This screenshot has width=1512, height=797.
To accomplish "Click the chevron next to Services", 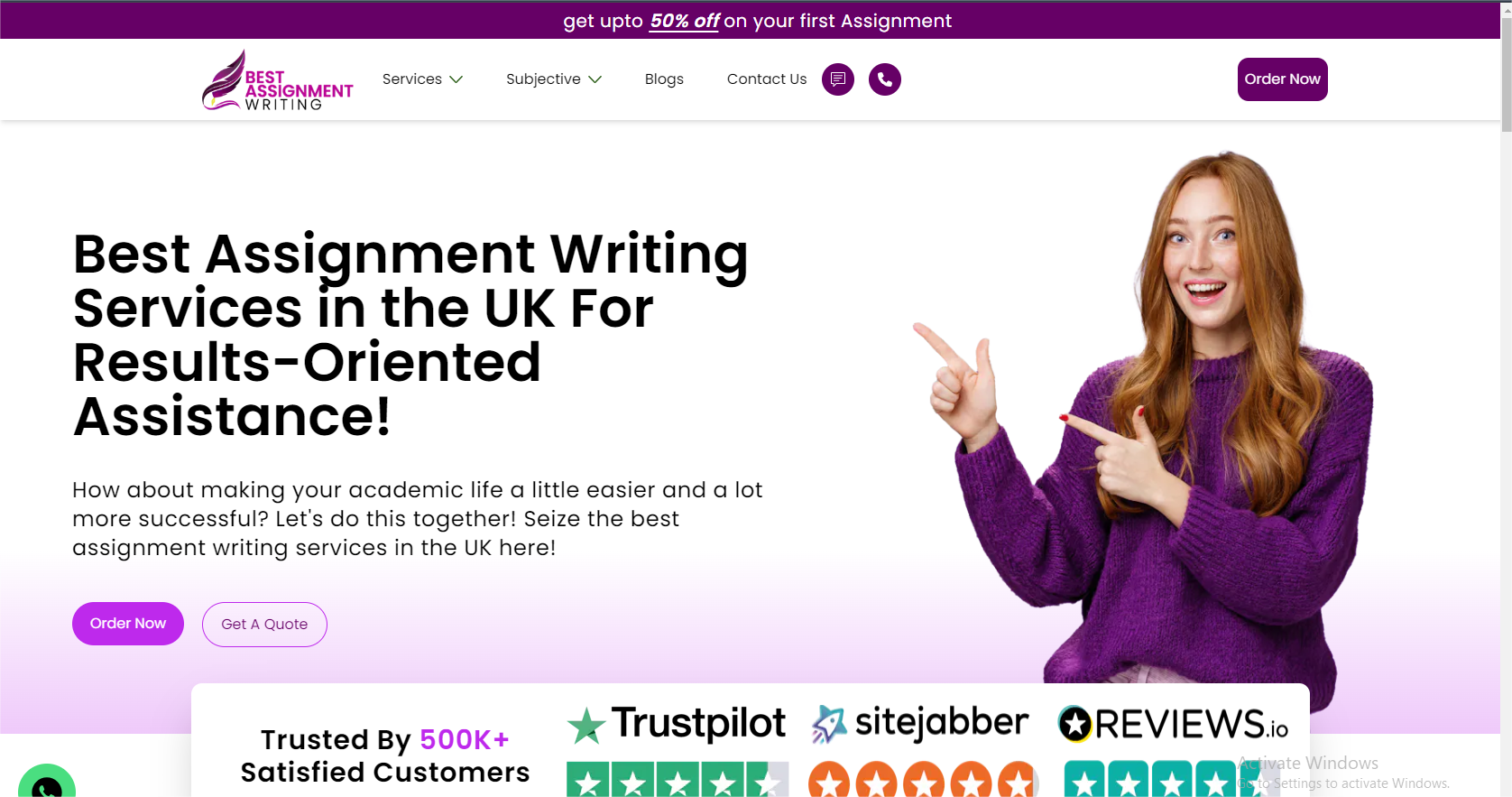I will point(456,79).
